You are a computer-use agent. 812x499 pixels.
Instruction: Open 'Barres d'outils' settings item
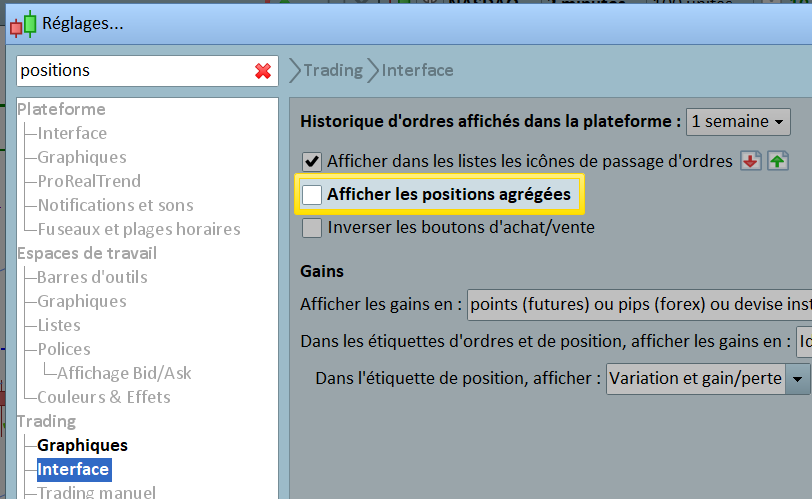[92, 277]
